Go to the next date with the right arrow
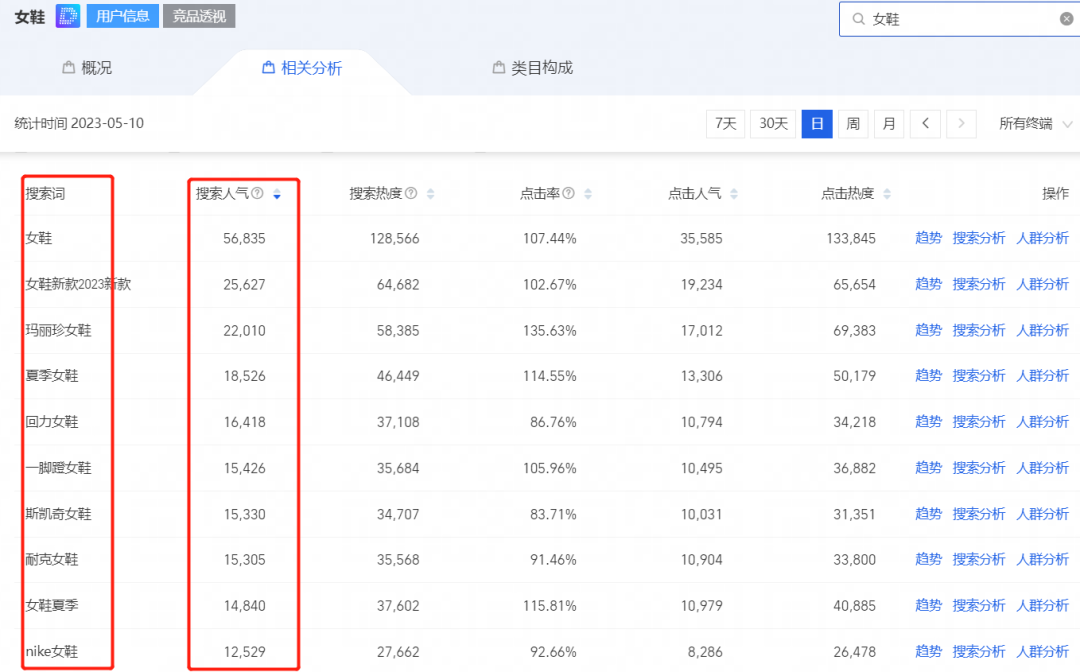Viewport: 1080px width, 672px height. click(x=961, y=124)
